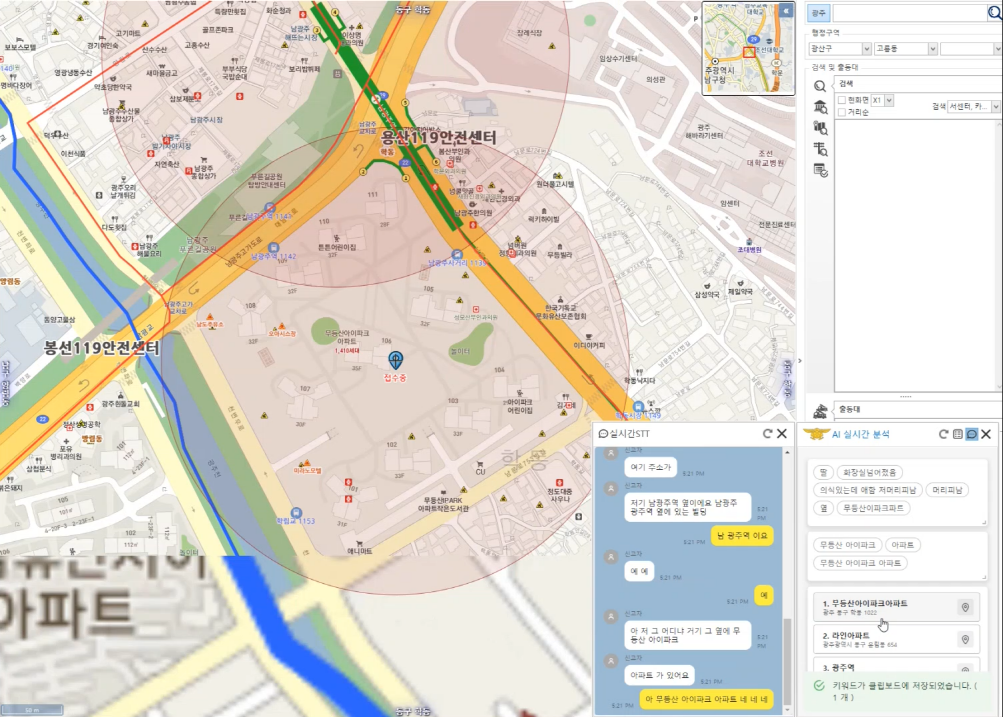1003x717 pixels.
Task: Refresh the AI 실시간 분석 panel
Action: pos(943,434)
